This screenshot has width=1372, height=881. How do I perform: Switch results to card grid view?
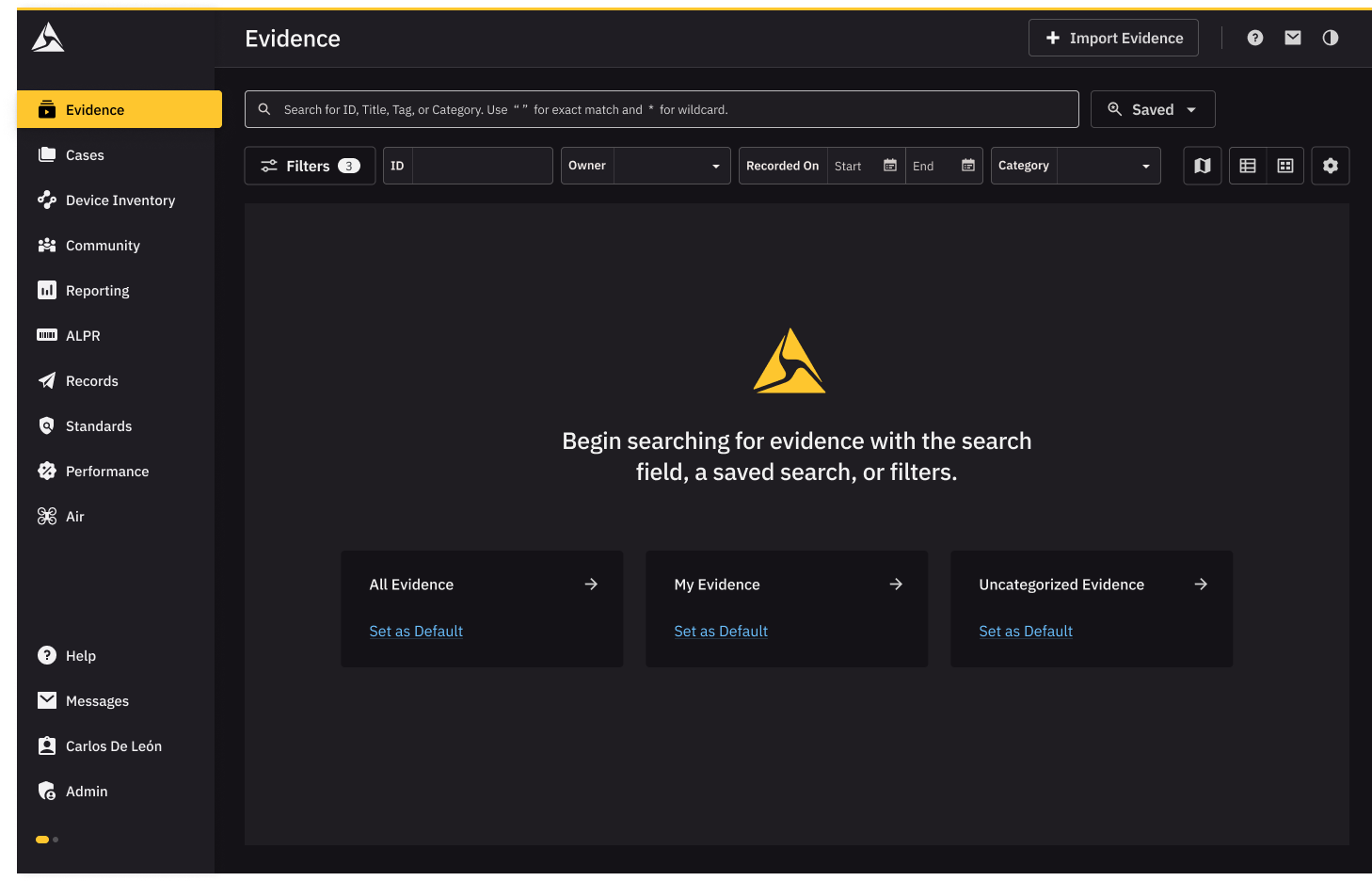(1284, 165)
